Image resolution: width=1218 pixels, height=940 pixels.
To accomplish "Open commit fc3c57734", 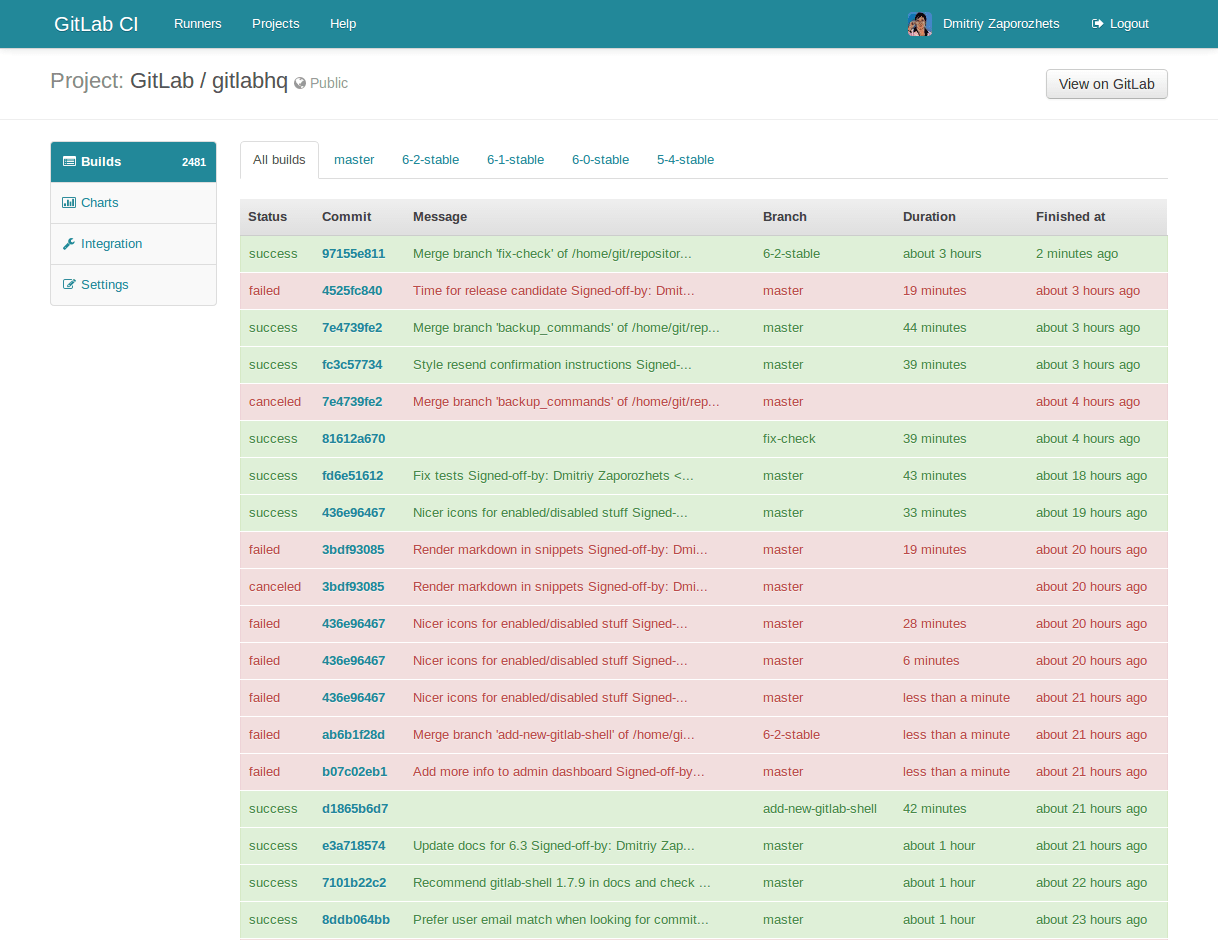I will pos(352,365).
